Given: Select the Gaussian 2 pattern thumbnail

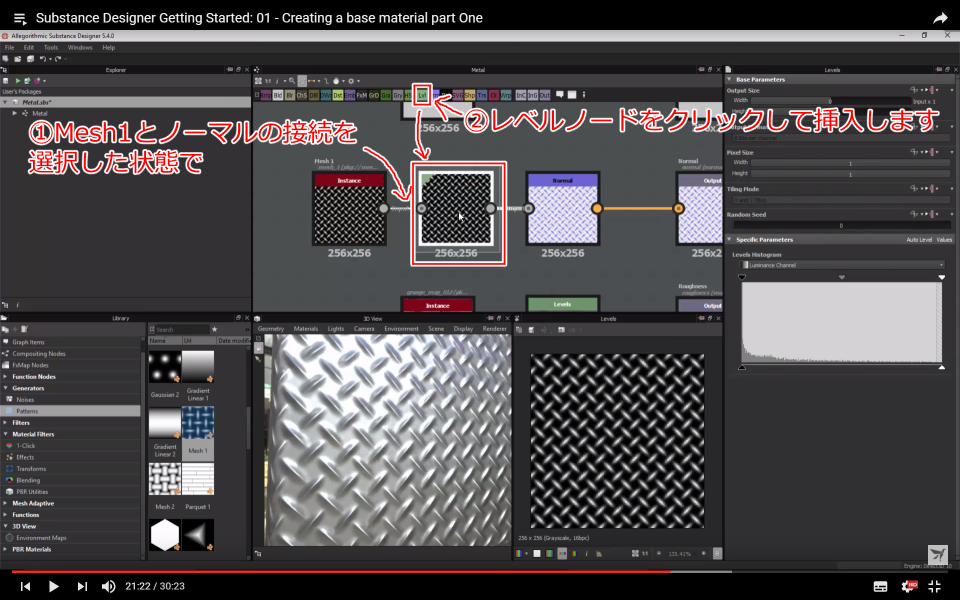Looking at the screenshot, I should (165, 366).
